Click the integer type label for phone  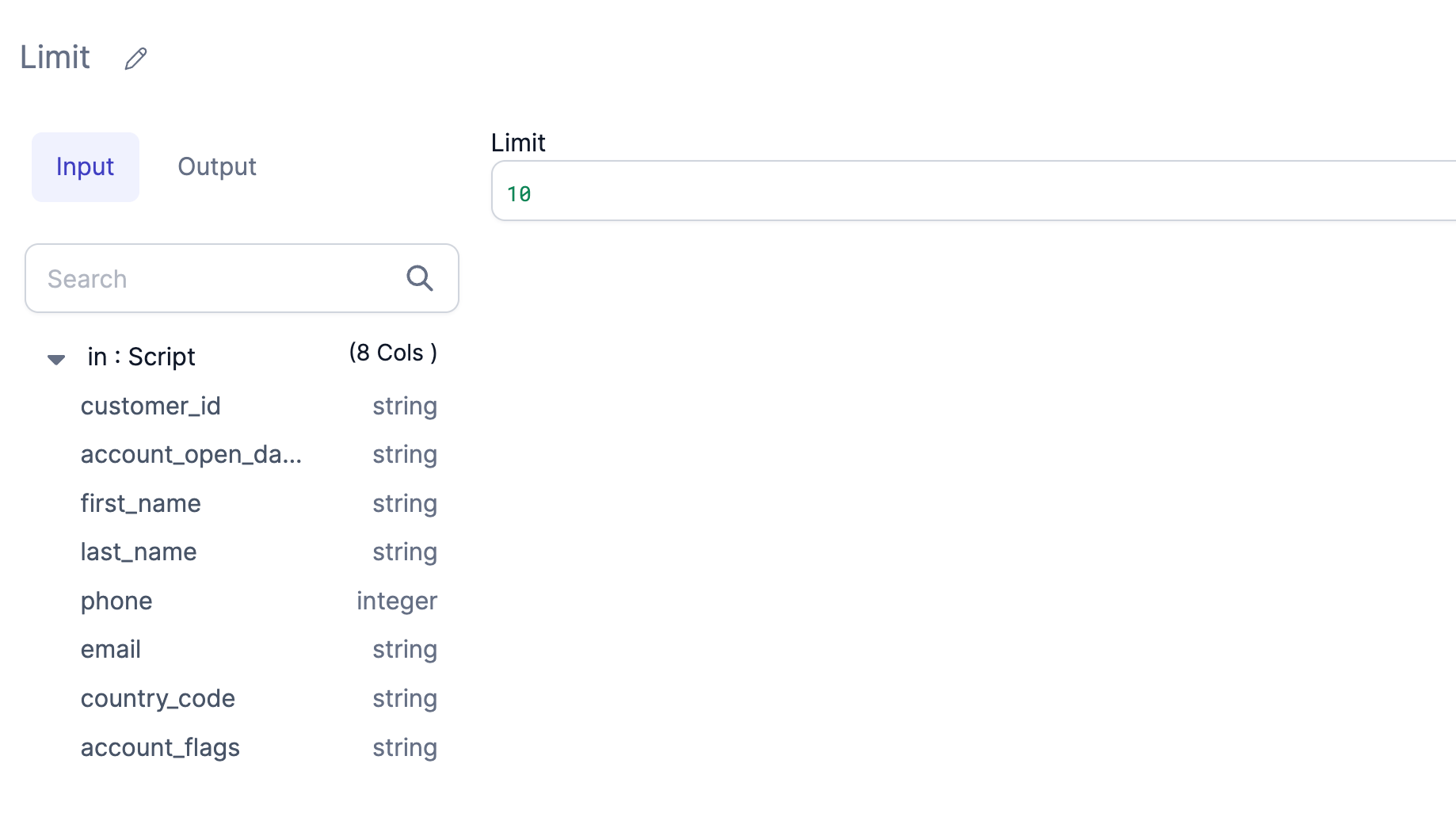click(x=397, y=601)
